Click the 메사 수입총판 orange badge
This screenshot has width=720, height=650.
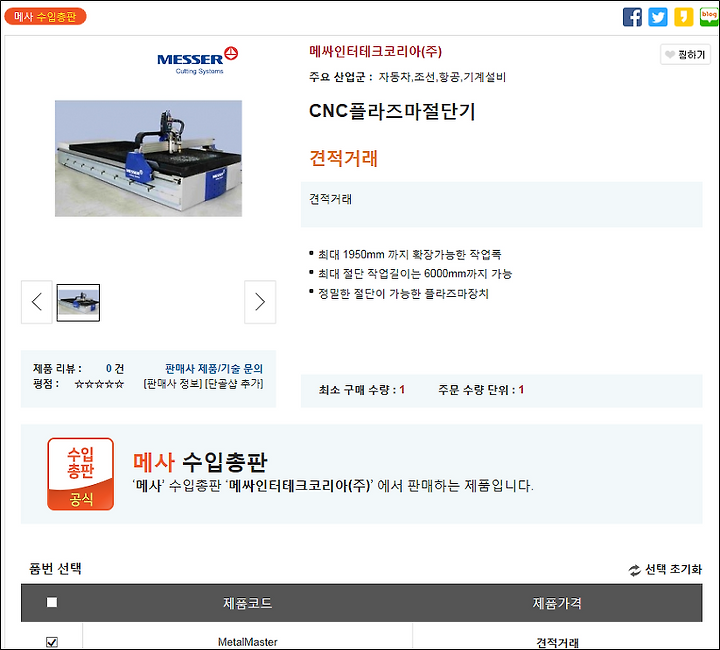point(45,17)
